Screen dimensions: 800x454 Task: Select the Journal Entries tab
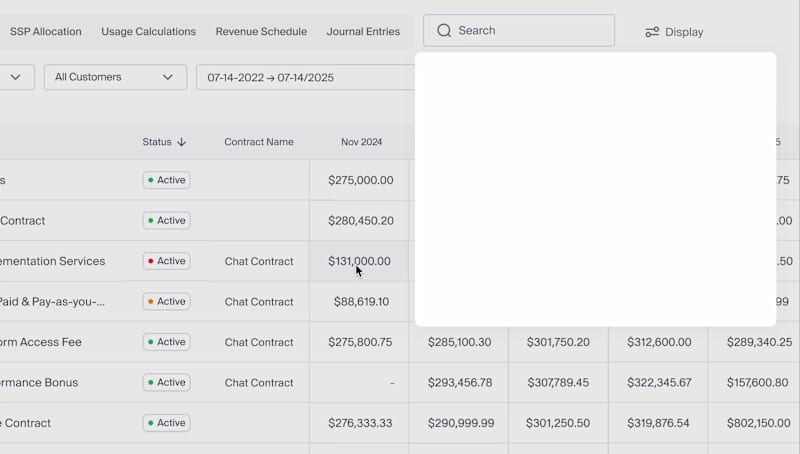click(x=363, y=31)
